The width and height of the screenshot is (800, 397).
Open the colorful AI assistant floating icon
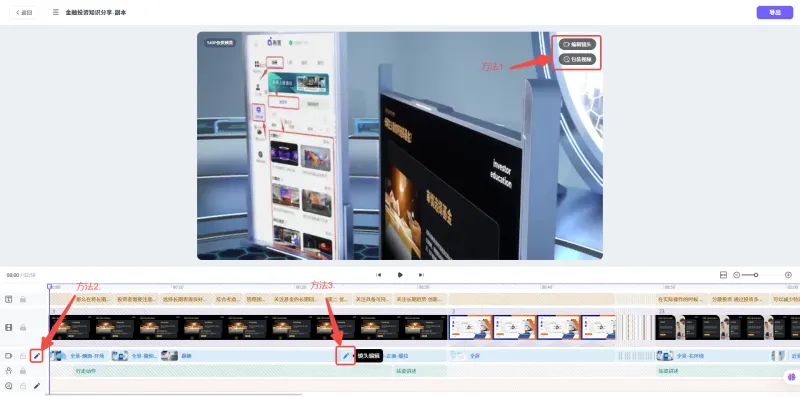pos(792,377)
